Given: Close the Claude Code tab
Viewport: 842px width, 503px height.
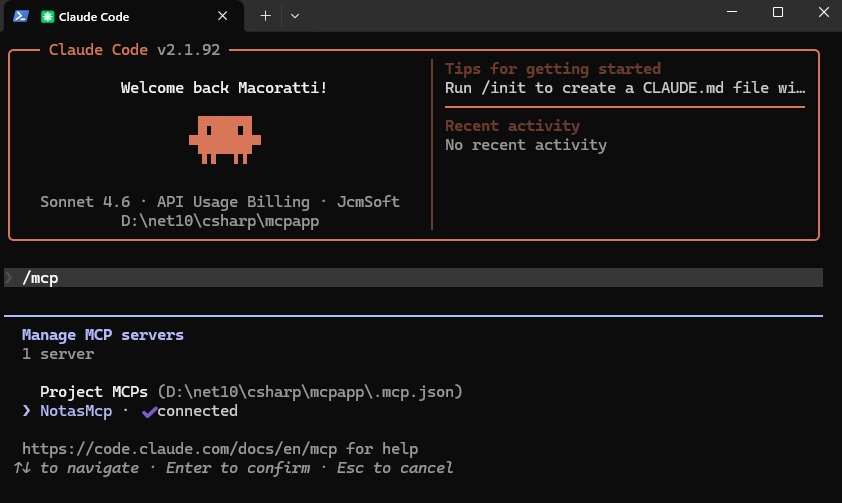Looking at the screenshot, I should [x=222, y=16].
